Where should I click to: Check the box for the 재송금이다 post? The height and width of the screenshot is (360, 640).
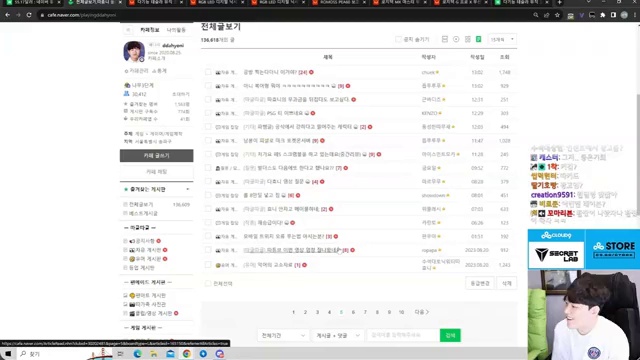click(208, 222)
